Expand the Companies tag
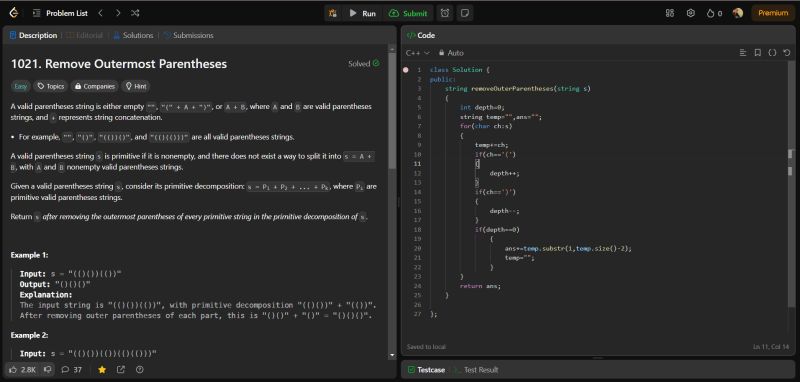800x382 pixels. coord(95,86)
